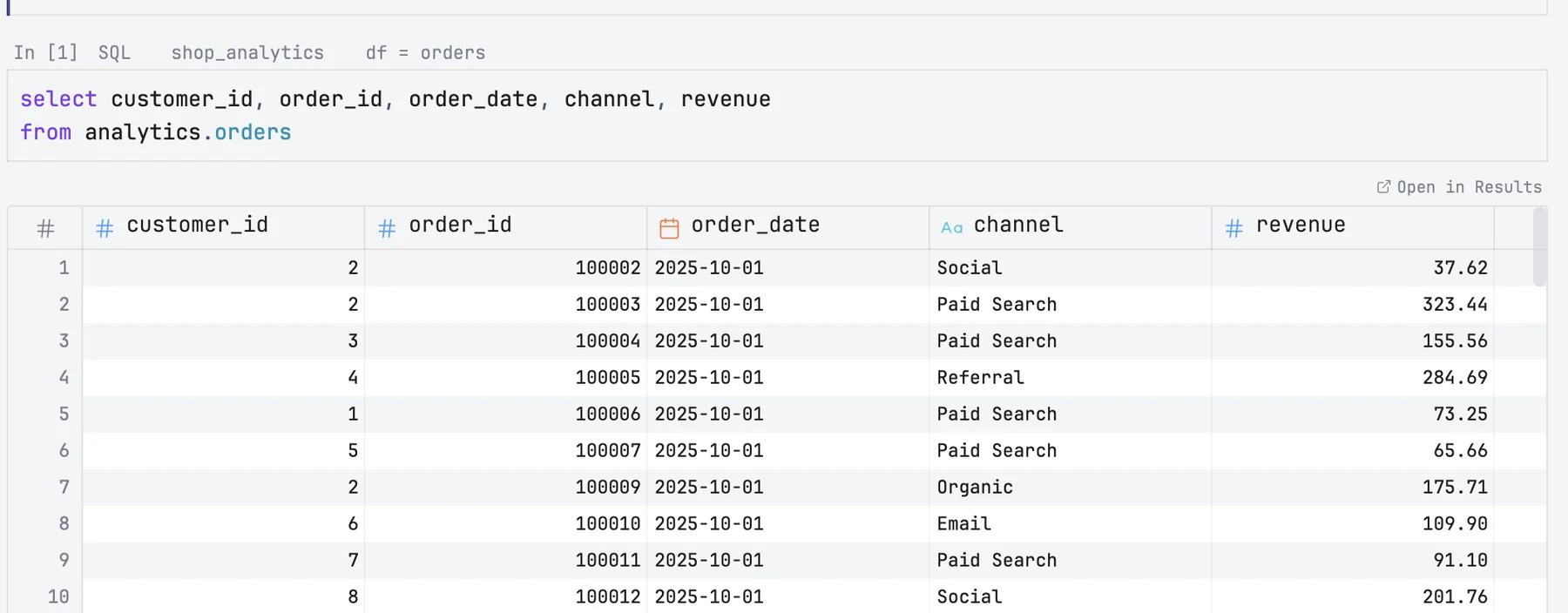The height and width of the screenshot is (613, 1568).
Task: Select revenue cell 37.62
Action: point(1352,268)
